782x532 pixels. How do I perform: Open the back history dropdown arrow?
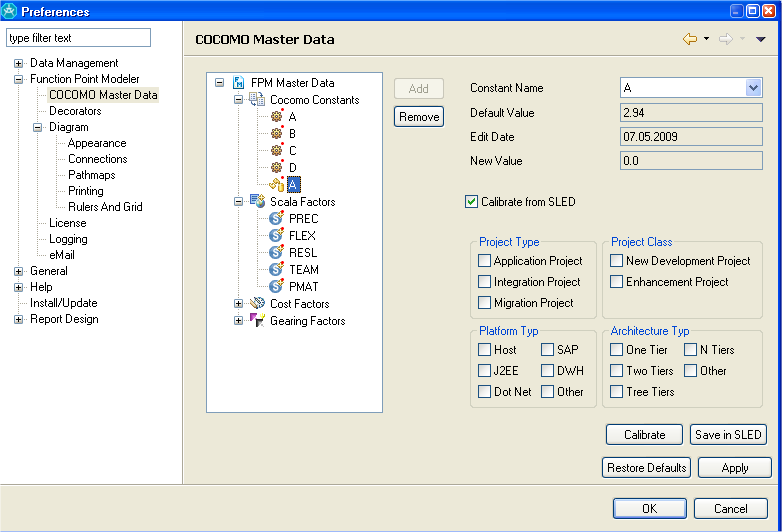pyautogui.click(x=706, y=38)
